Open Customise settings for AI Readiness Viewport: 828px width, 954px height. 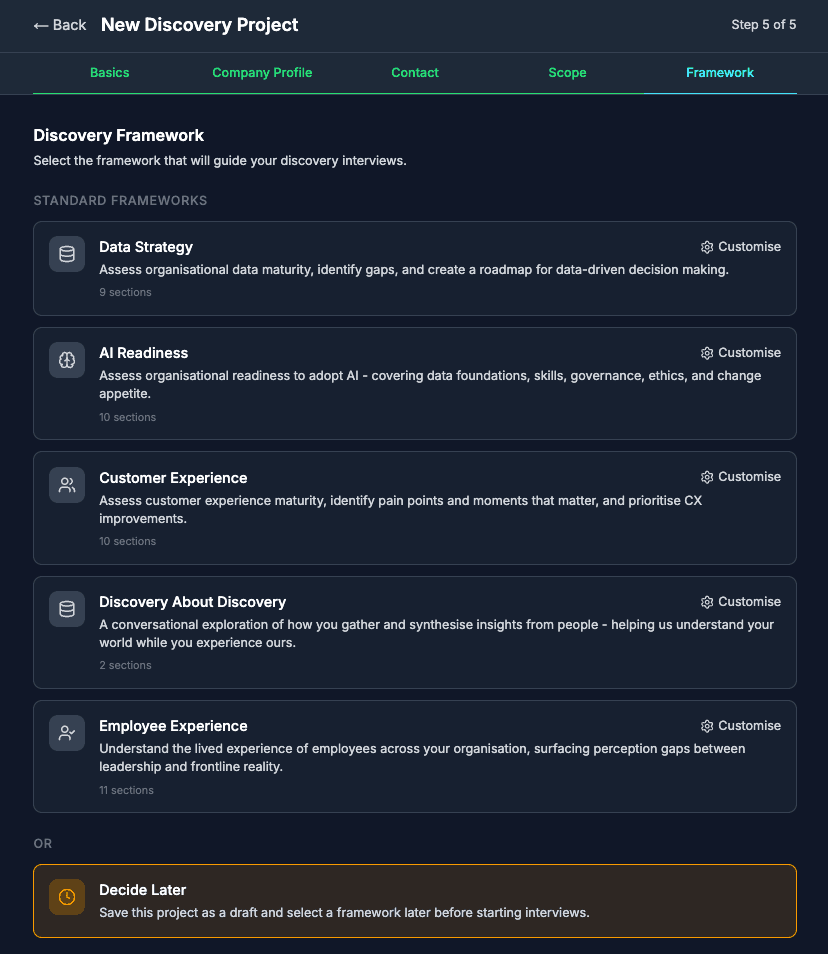click(x=741, y=352)
